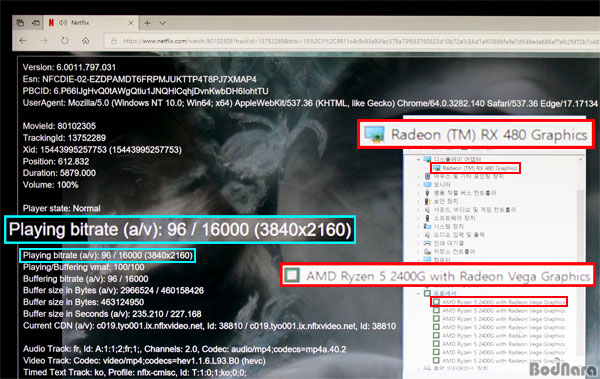Viewport: 600px width, 379px height.
Task: Click the browser back arrow
Action: pyautogui.click(x=23, y=41)
